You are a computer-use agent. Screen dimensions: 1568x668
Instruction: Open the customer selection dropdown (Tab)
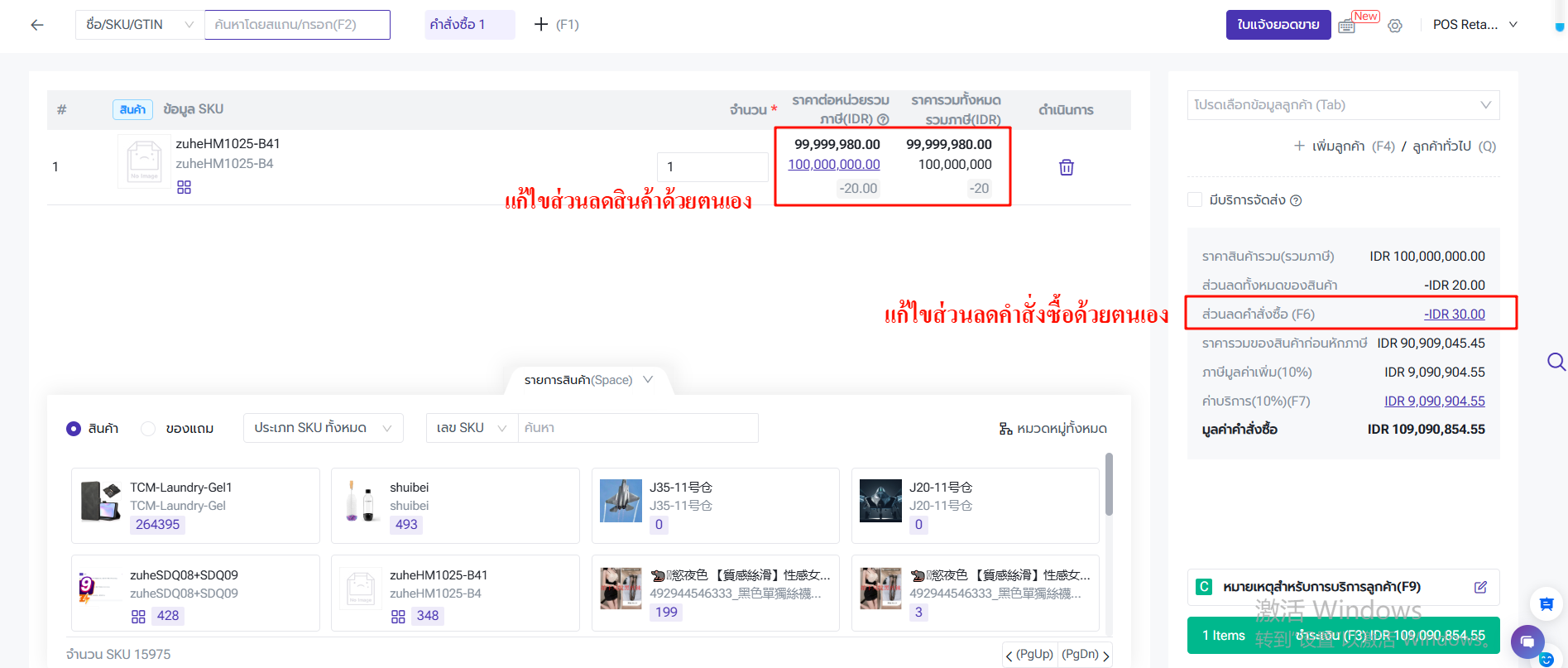tap(1343, 105)
